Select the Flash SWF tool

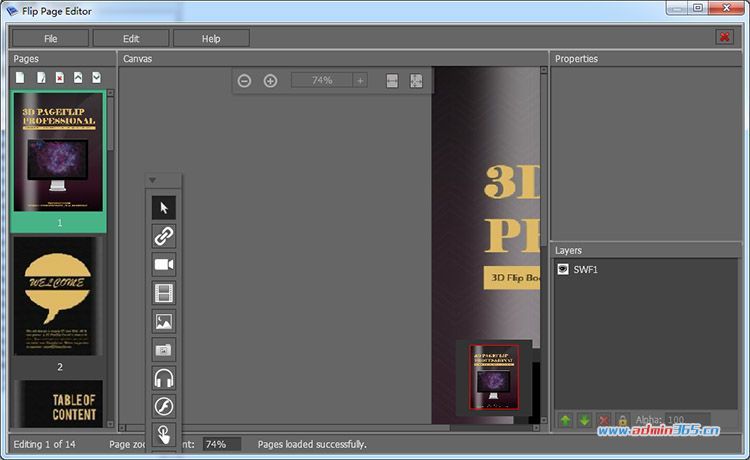[x=164, y=406]
